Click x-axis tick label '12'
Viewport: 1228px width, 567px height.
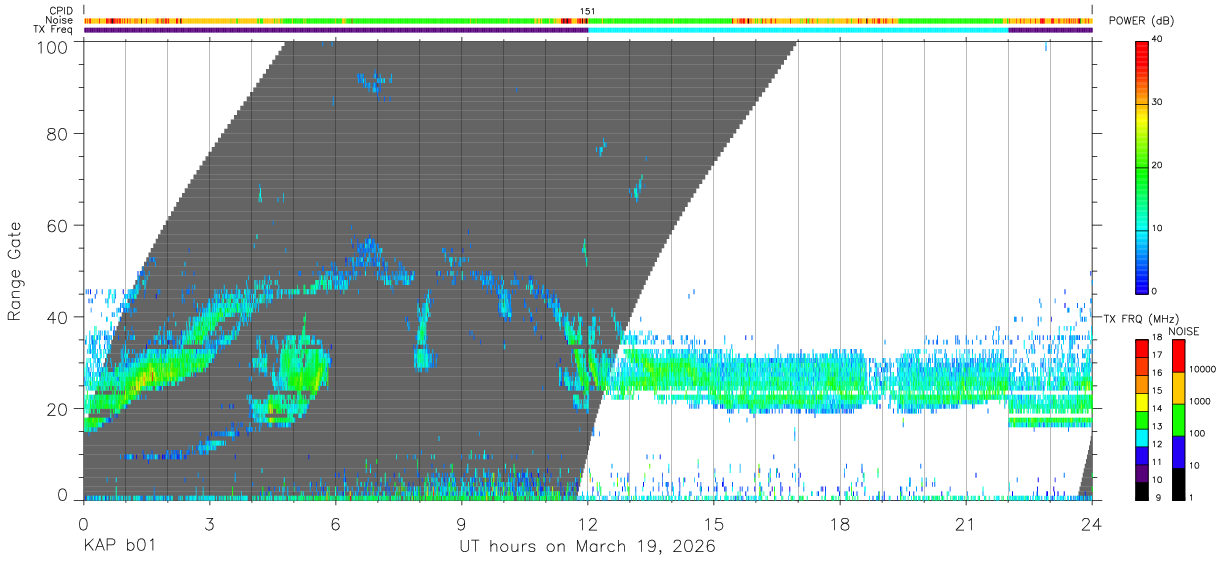click(588, 523)
